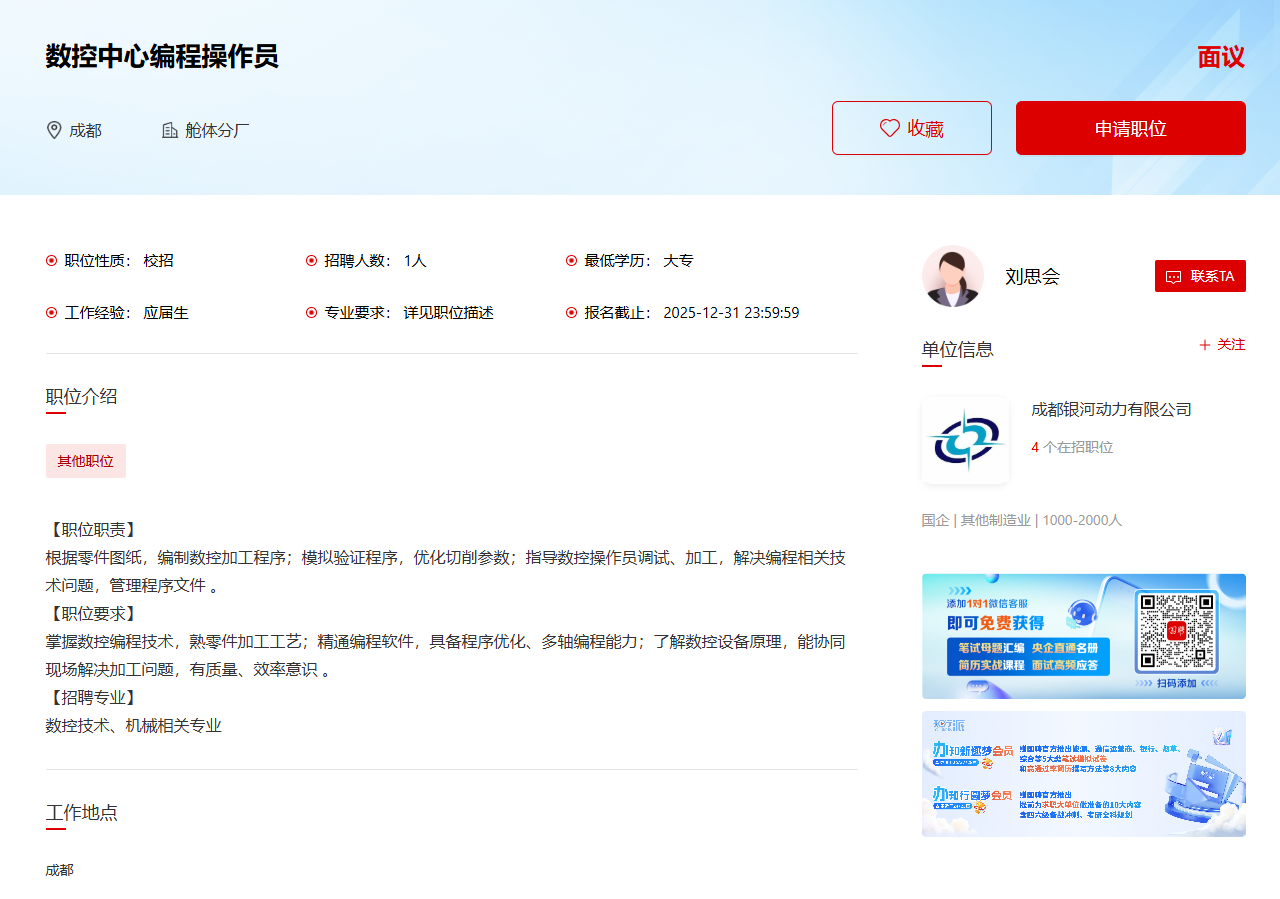Click the 舱体分厂 department text
The height and width of the screenshot is (899, 1280).
pos(217,131)
